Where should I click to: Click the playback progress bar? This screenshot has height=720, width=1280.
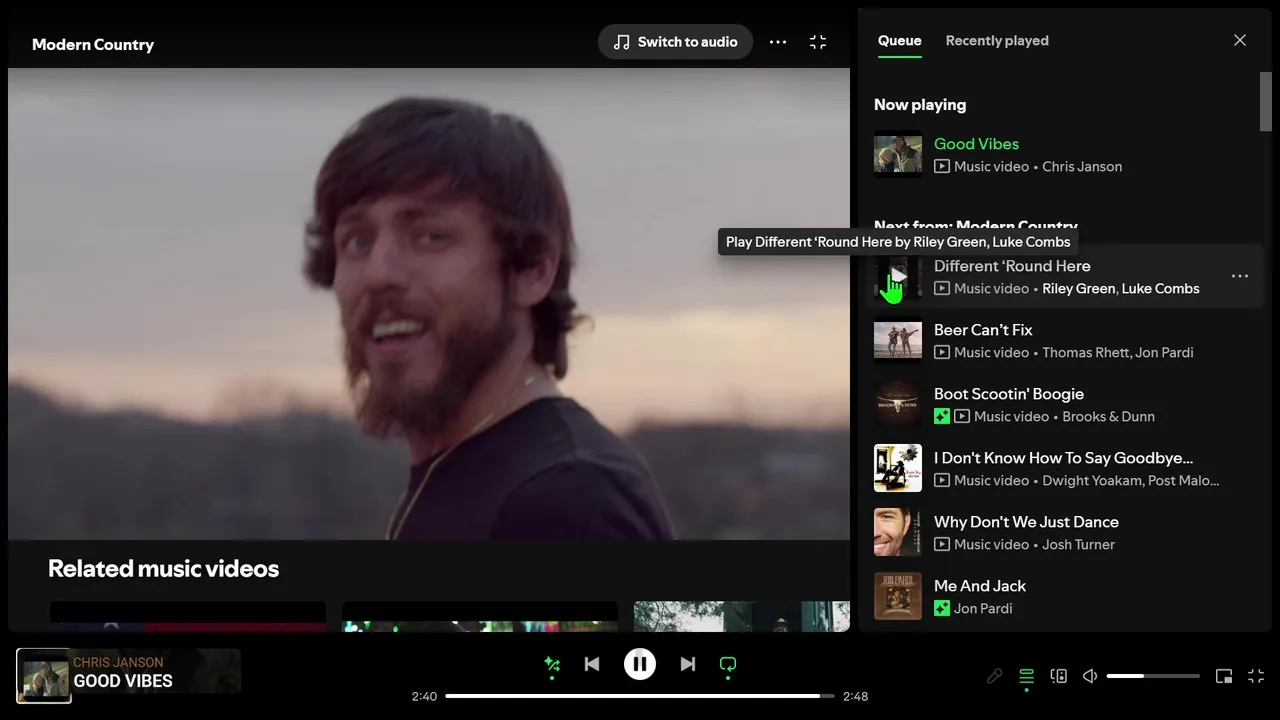pyautogui.click(x=640, y=696)
